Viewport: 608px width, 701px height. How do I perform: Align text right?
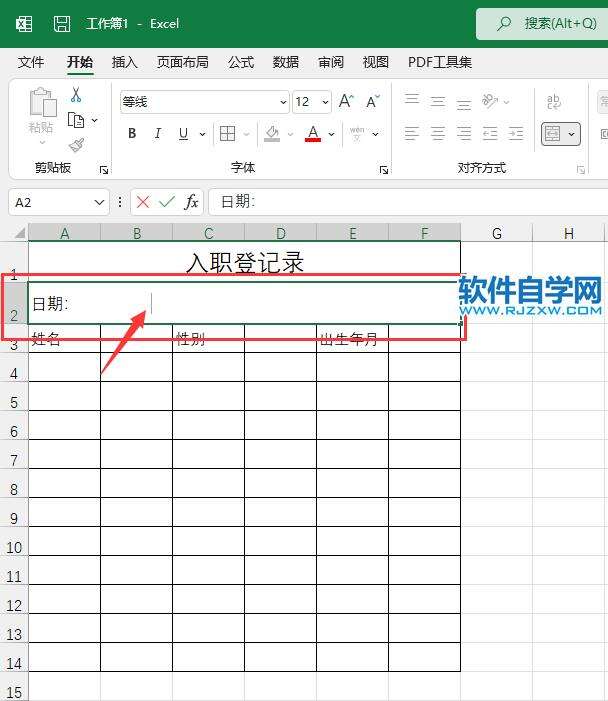tap(464, 133)
